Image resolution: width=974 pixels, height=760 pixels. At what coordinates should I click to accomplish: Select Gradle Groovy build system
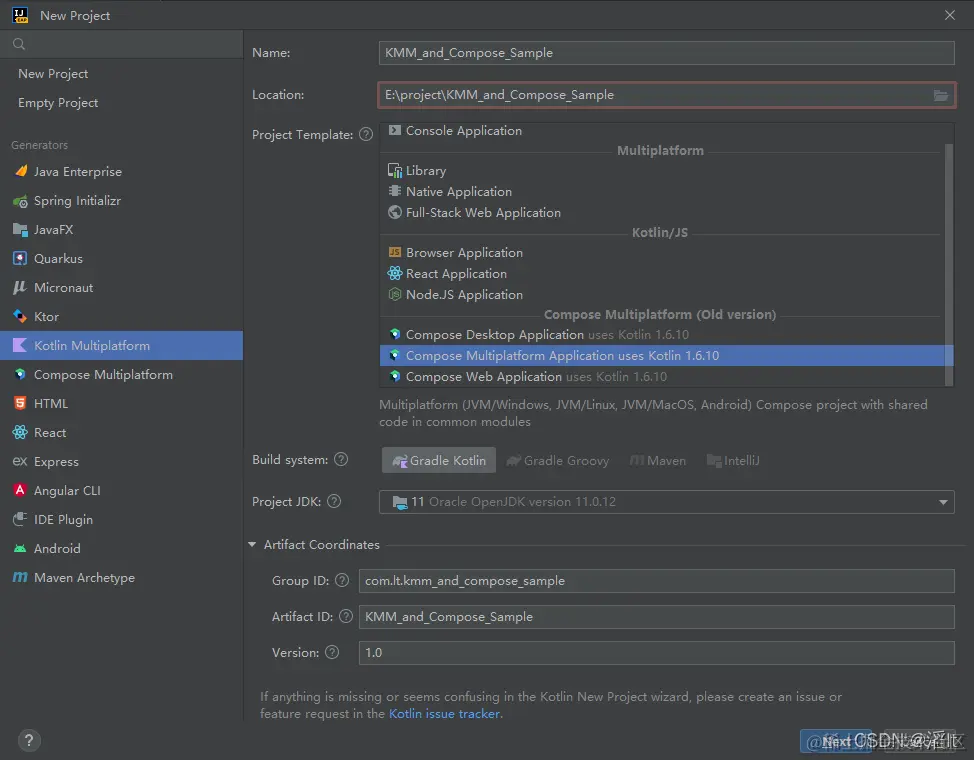[558, 460]
